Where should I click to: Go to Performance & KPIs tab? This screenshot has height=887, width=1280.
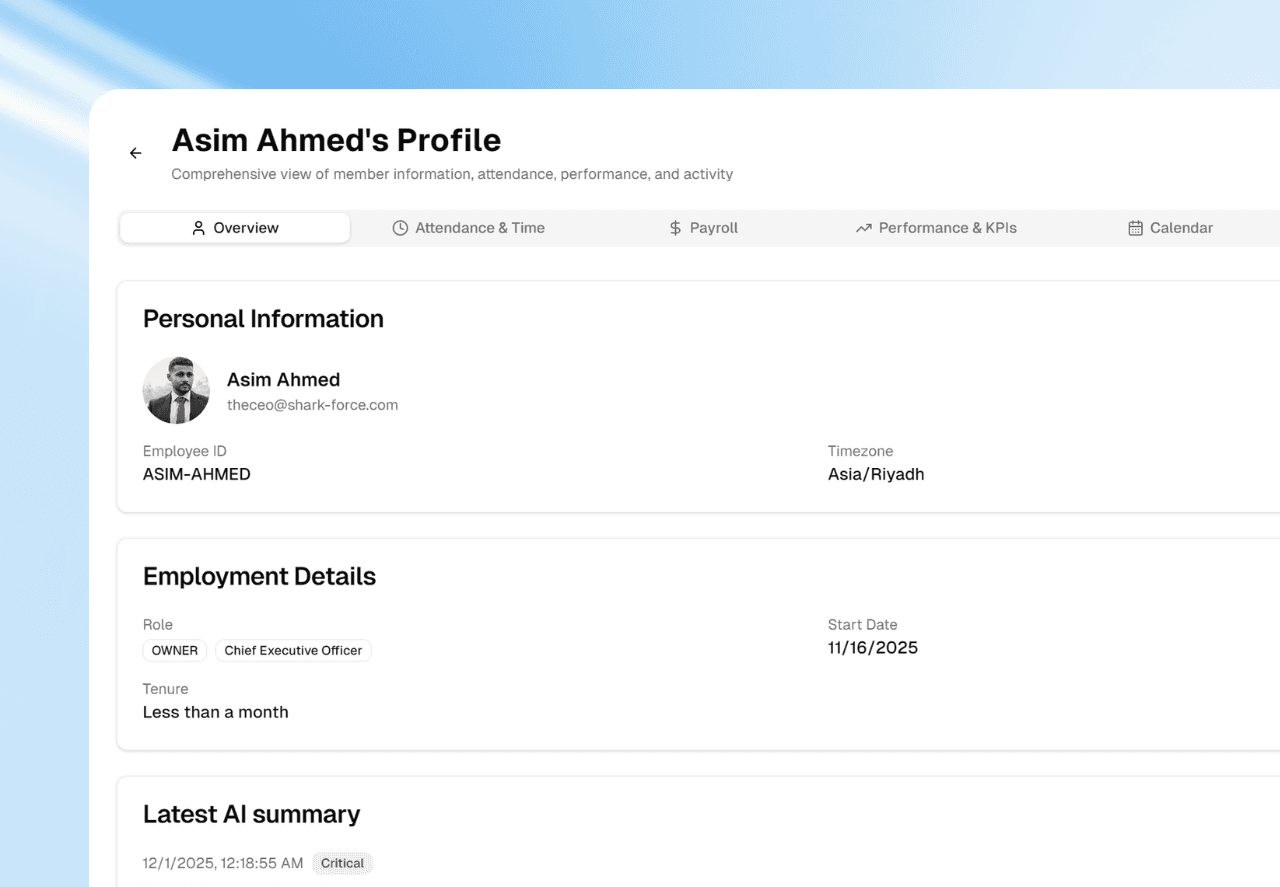[x=936, y=228]
